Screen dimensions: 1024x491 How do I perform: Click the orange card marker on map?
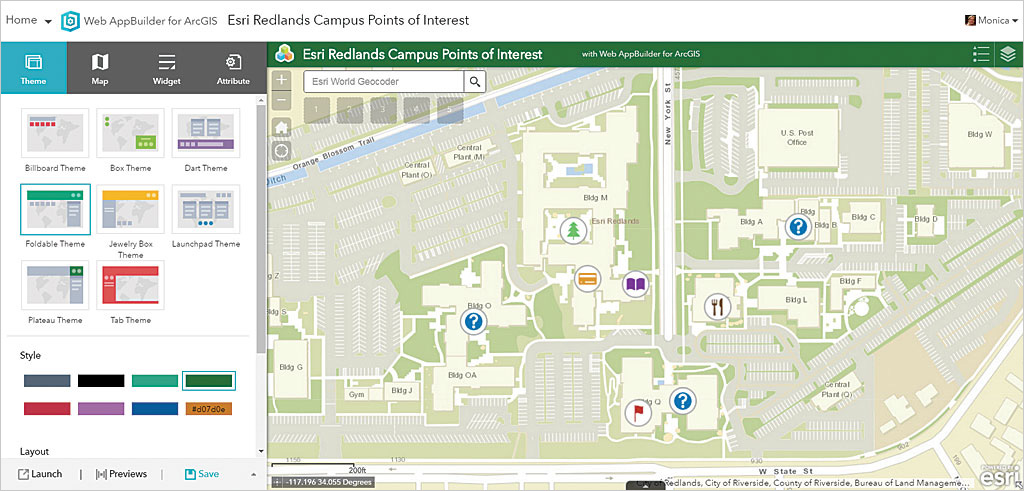[x=588, y=277]
